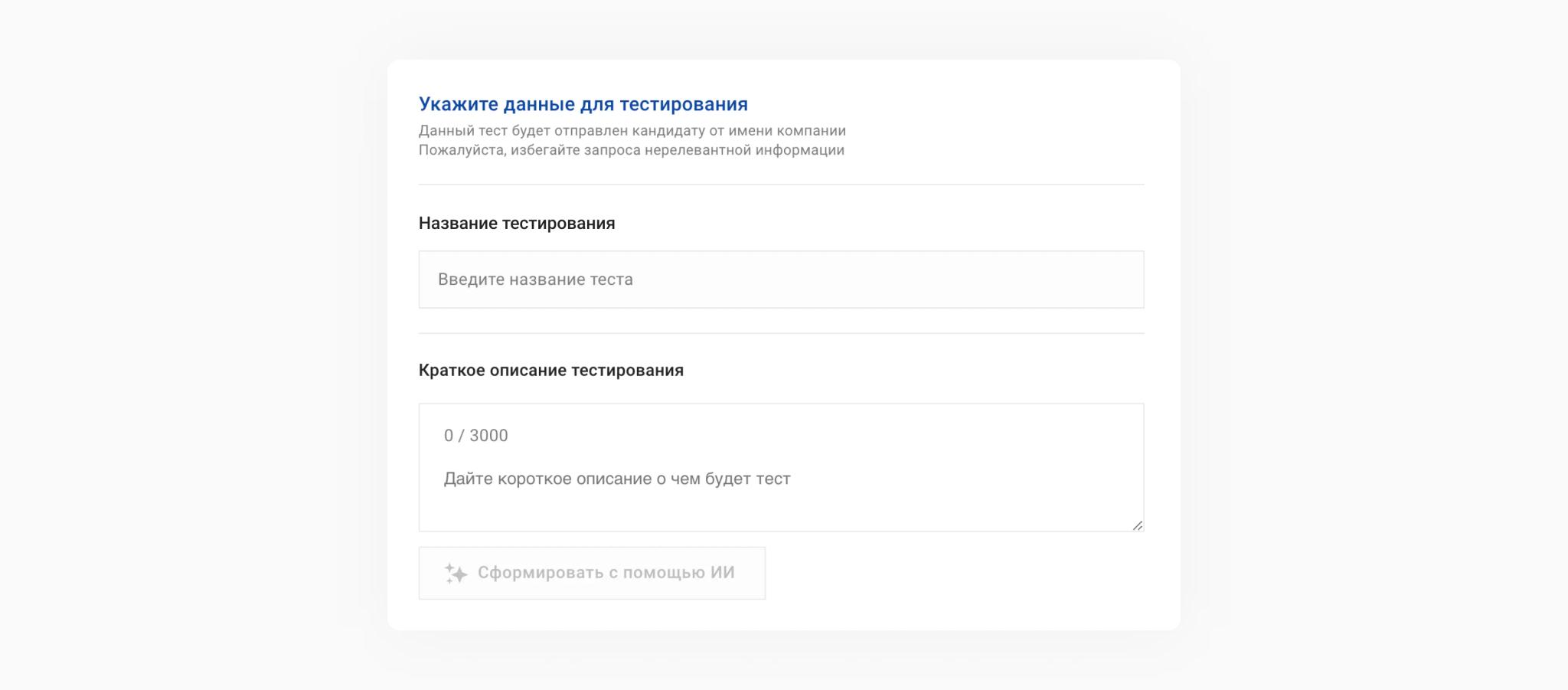Click the 'Название тестирования' field label
1568x690 pixels.
(517, 224)
